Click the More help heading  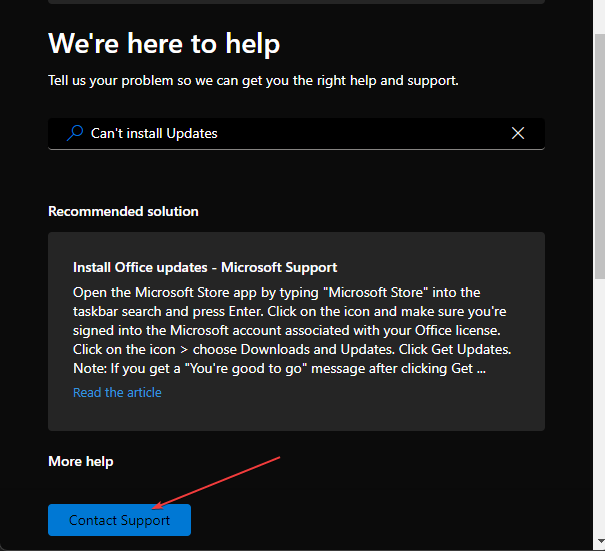coord(81,461)
